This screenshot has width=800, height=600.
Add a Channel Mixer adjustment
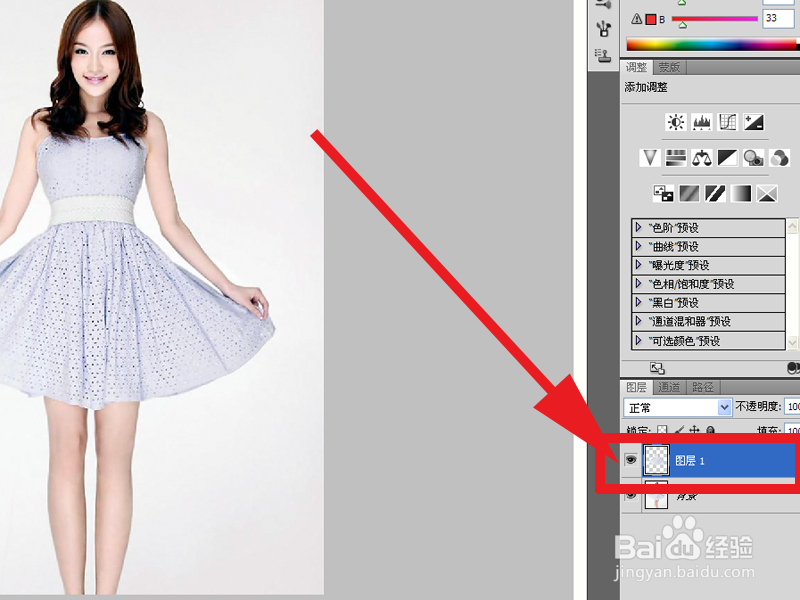[779, 158]
